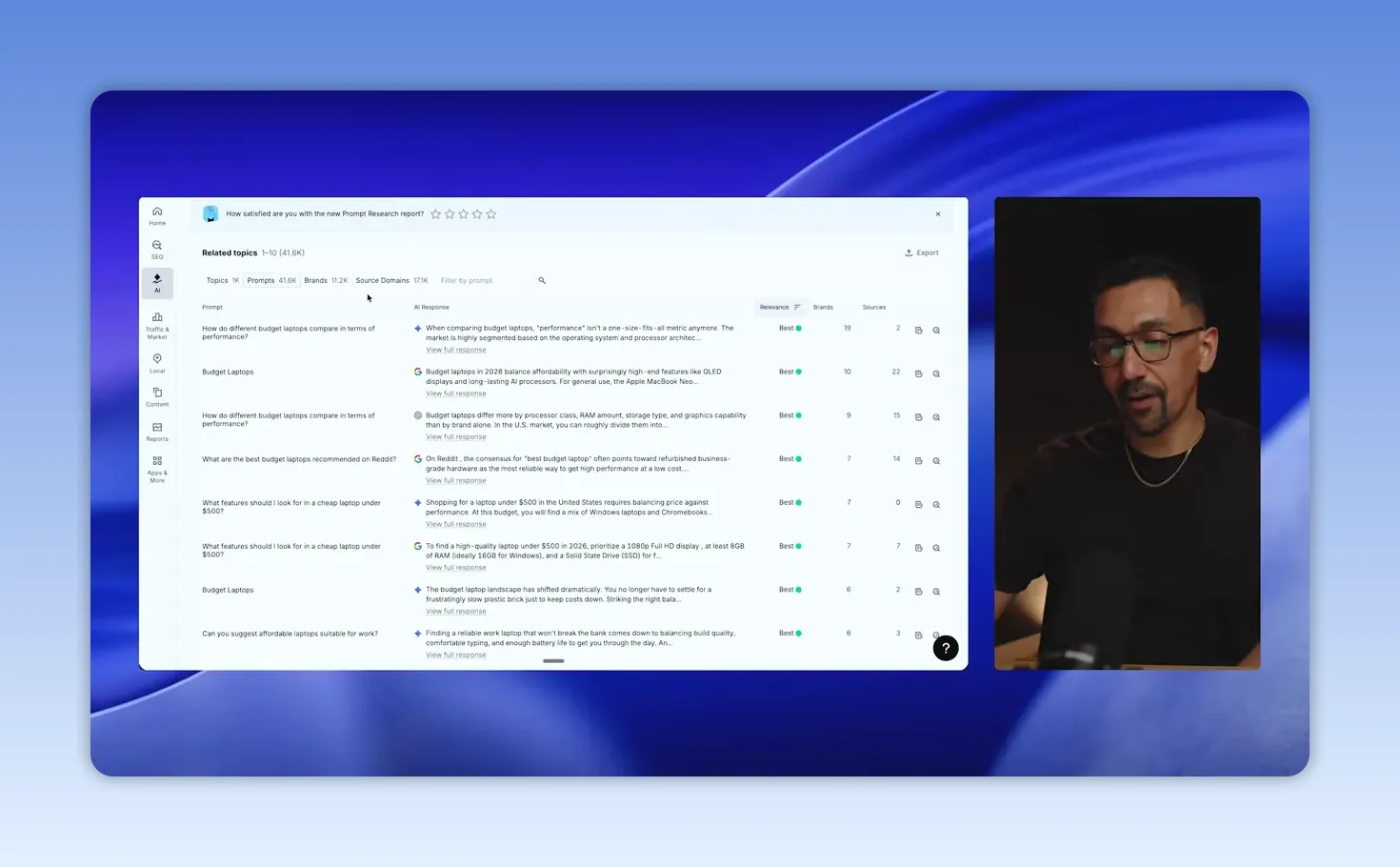Viewport: 1400px width, 867px height.
Task: Click the document icon in the Reddit prompt row
Action: pos(919,461)
